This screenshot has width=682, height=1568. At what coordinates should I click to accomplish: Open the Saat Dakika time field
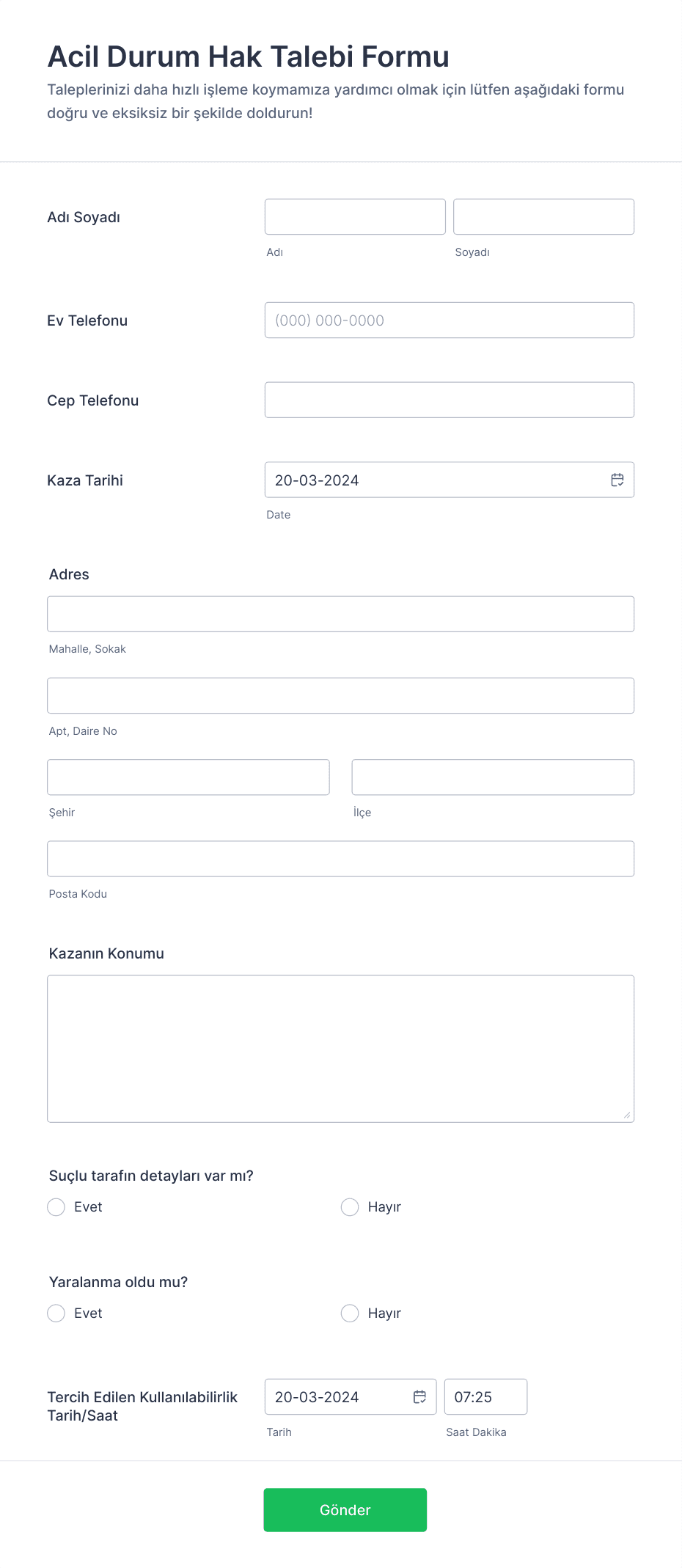pos(485,1397)
